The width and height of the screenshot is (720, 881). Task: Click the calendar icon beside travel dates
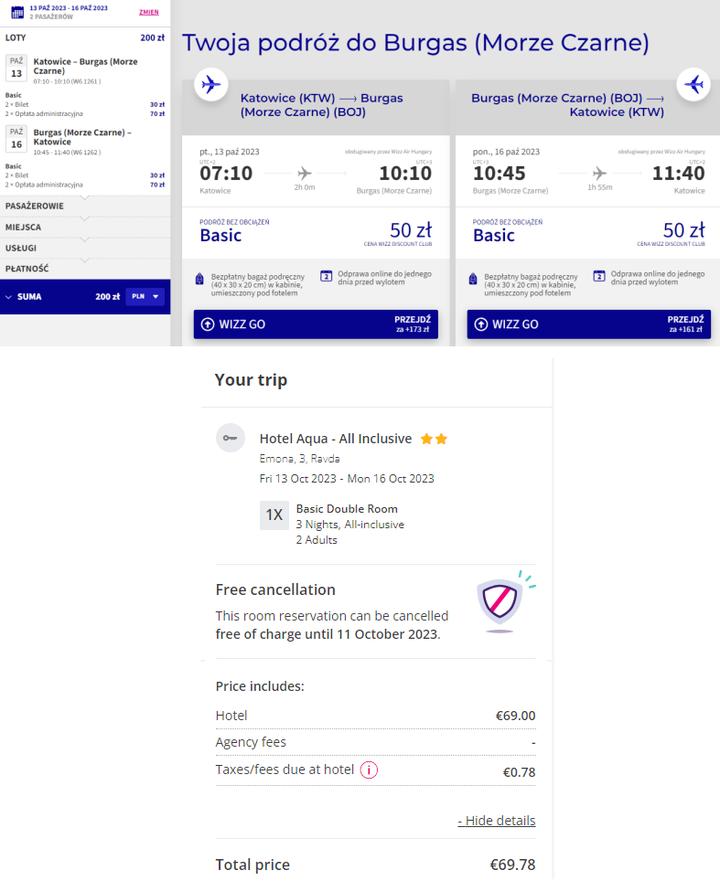(x=17, y=11)
